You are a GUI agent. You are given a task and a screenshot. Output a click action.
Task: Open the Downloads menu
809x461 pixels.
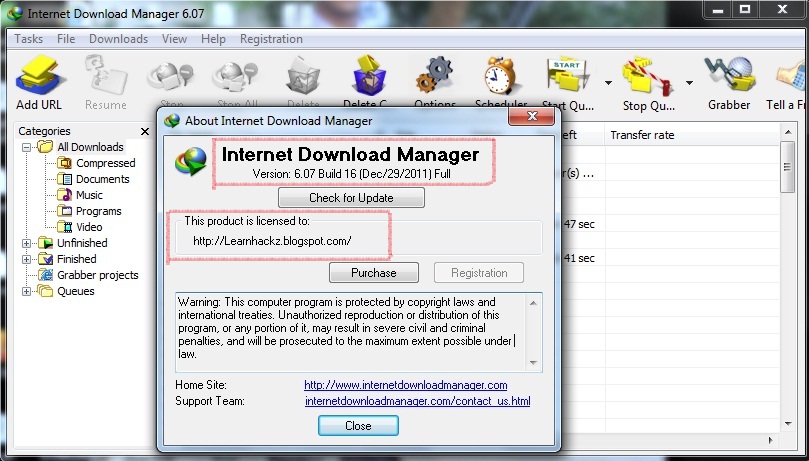click(x=118, y=39)
